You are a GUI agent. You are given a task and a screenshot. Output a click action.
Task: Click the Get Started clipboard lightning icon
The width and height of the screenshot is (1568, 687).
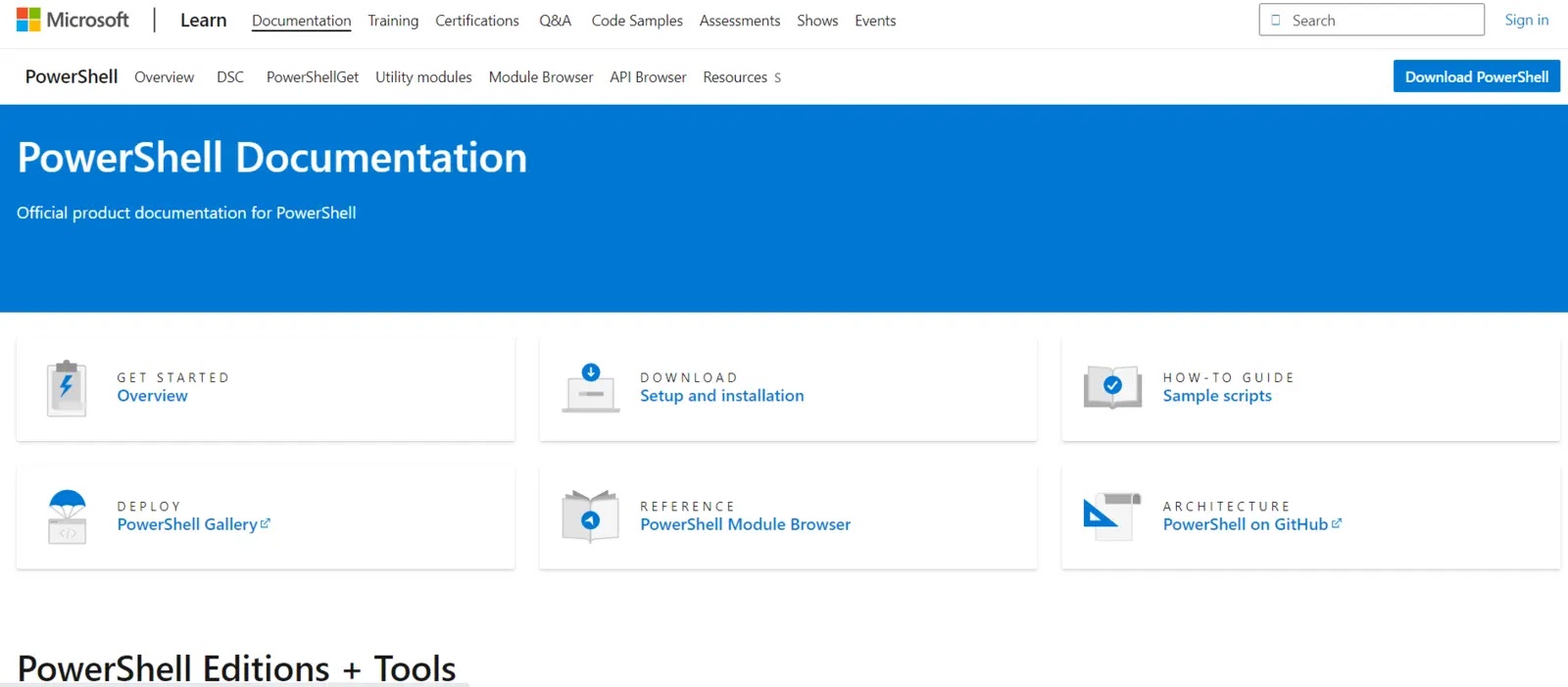[x=67, y=388]
